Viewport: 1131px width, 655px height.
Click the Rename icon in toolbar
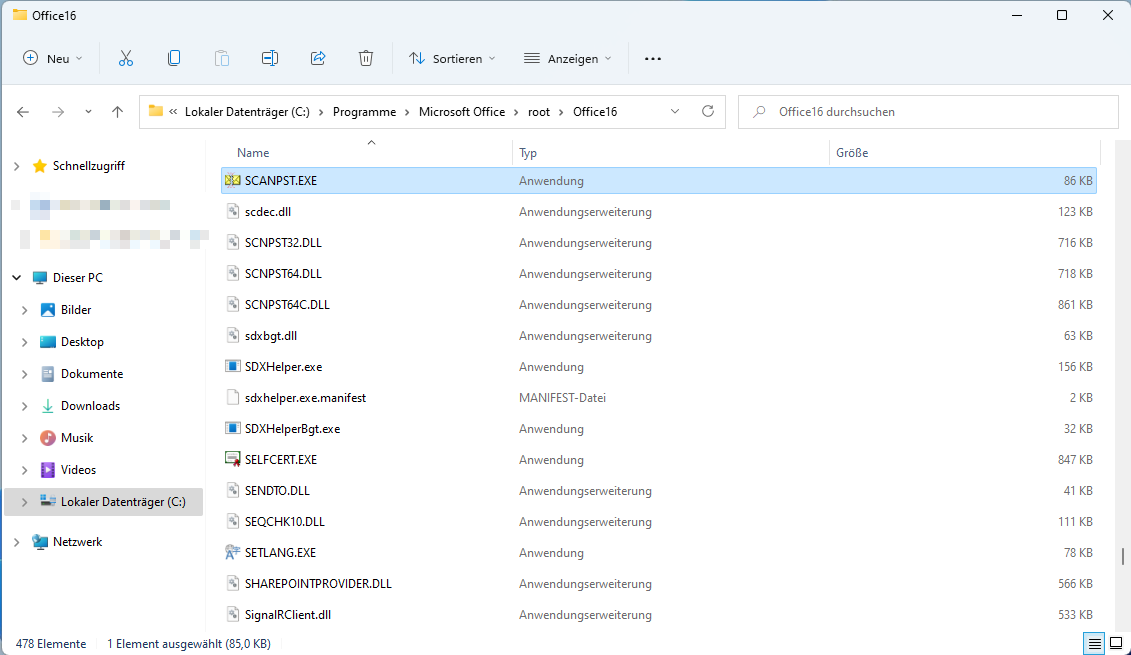click(270, 58)
